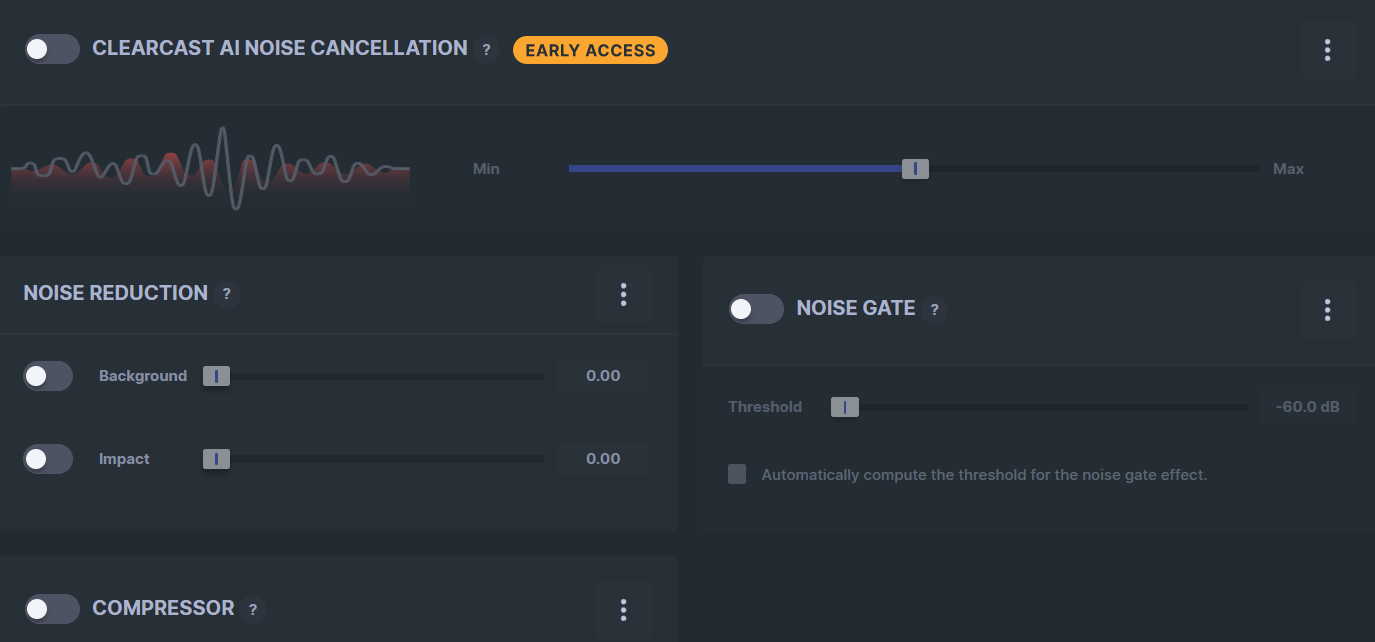This screenshot has width=1375, height=642.
Task: Click the AI noise cancellation Min-Max slider
Action: coord(914,169)
